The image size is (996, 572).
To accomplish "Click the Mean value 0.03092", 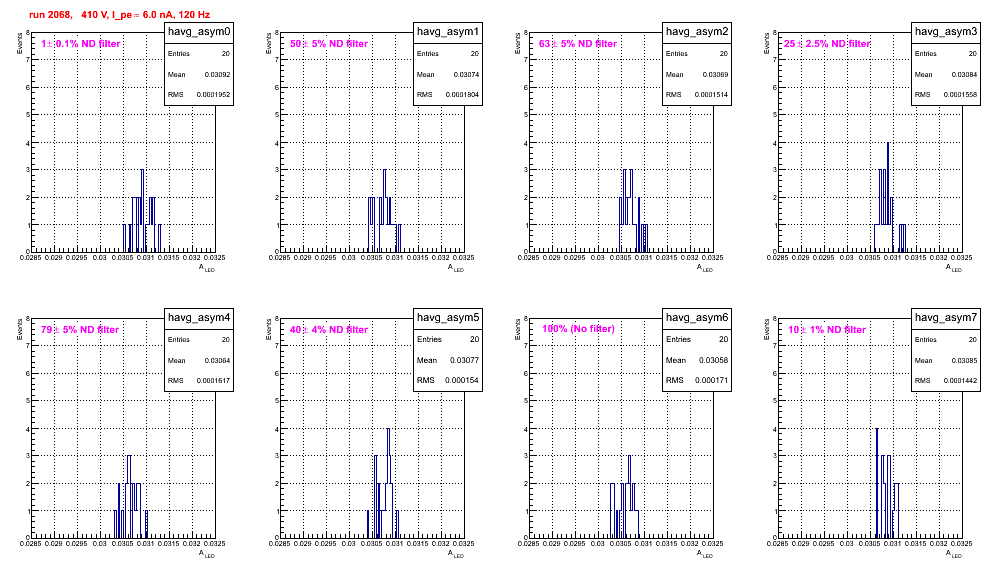I will [217, 74].
